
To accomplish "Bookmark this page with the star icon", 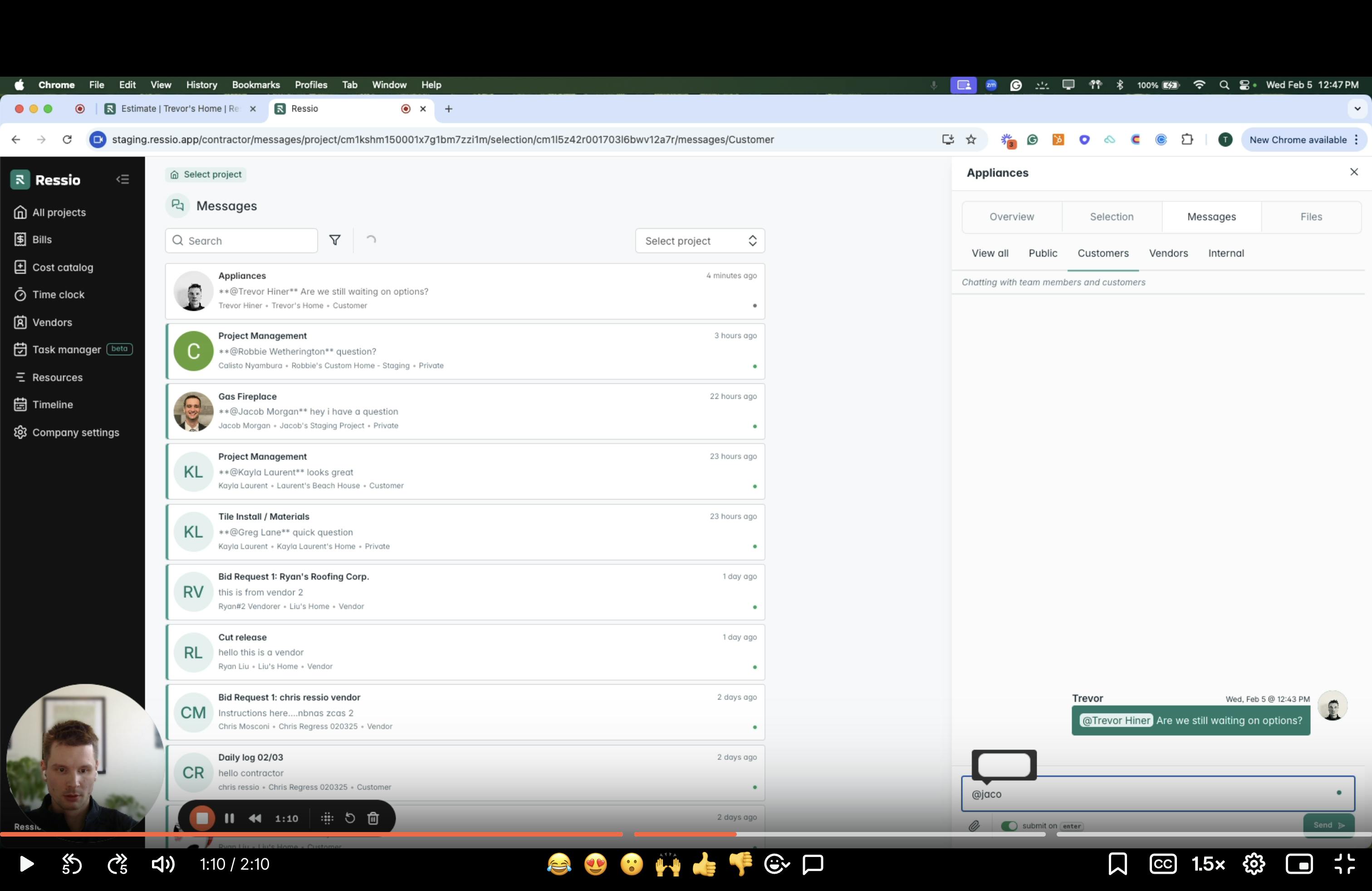I will 971,139.
